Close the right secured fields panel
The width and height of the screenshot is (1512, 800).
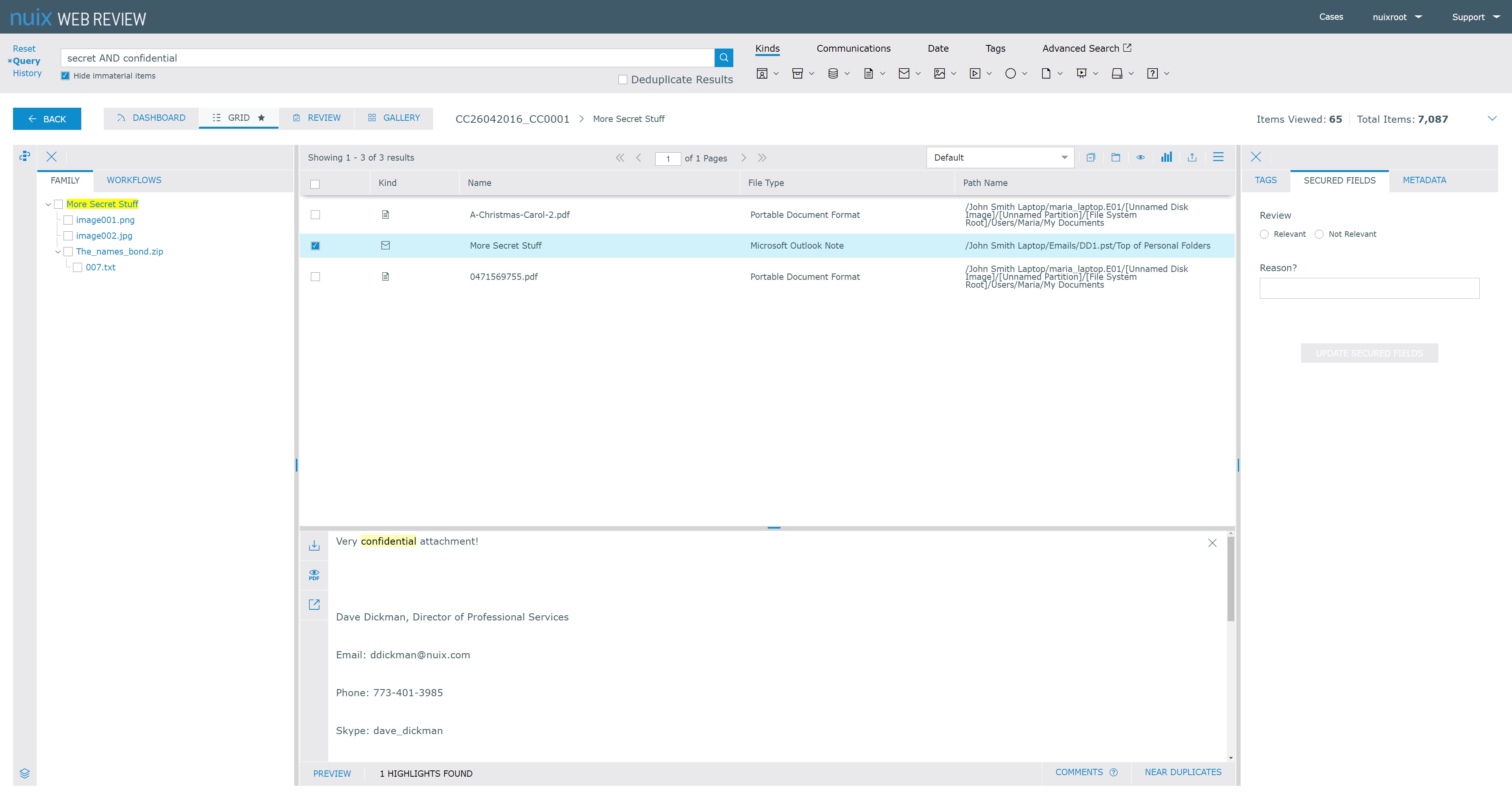(x=1256, y=157)
